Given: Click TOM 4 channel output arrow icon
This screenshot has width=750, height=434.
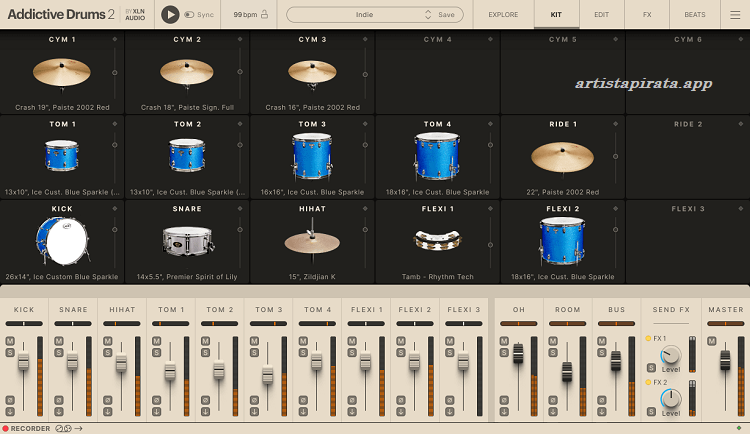Looking at the screenshot, I should pyautogui.click(x=303, y=412).
